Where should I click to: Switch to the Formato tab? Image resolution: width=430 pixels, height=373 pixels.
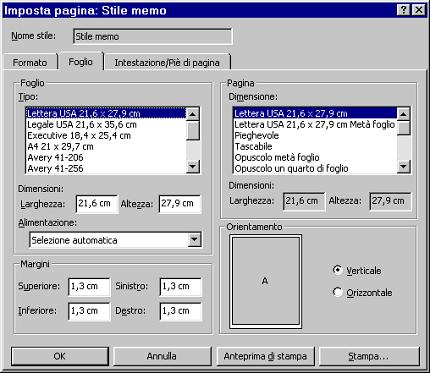(30, 62)
